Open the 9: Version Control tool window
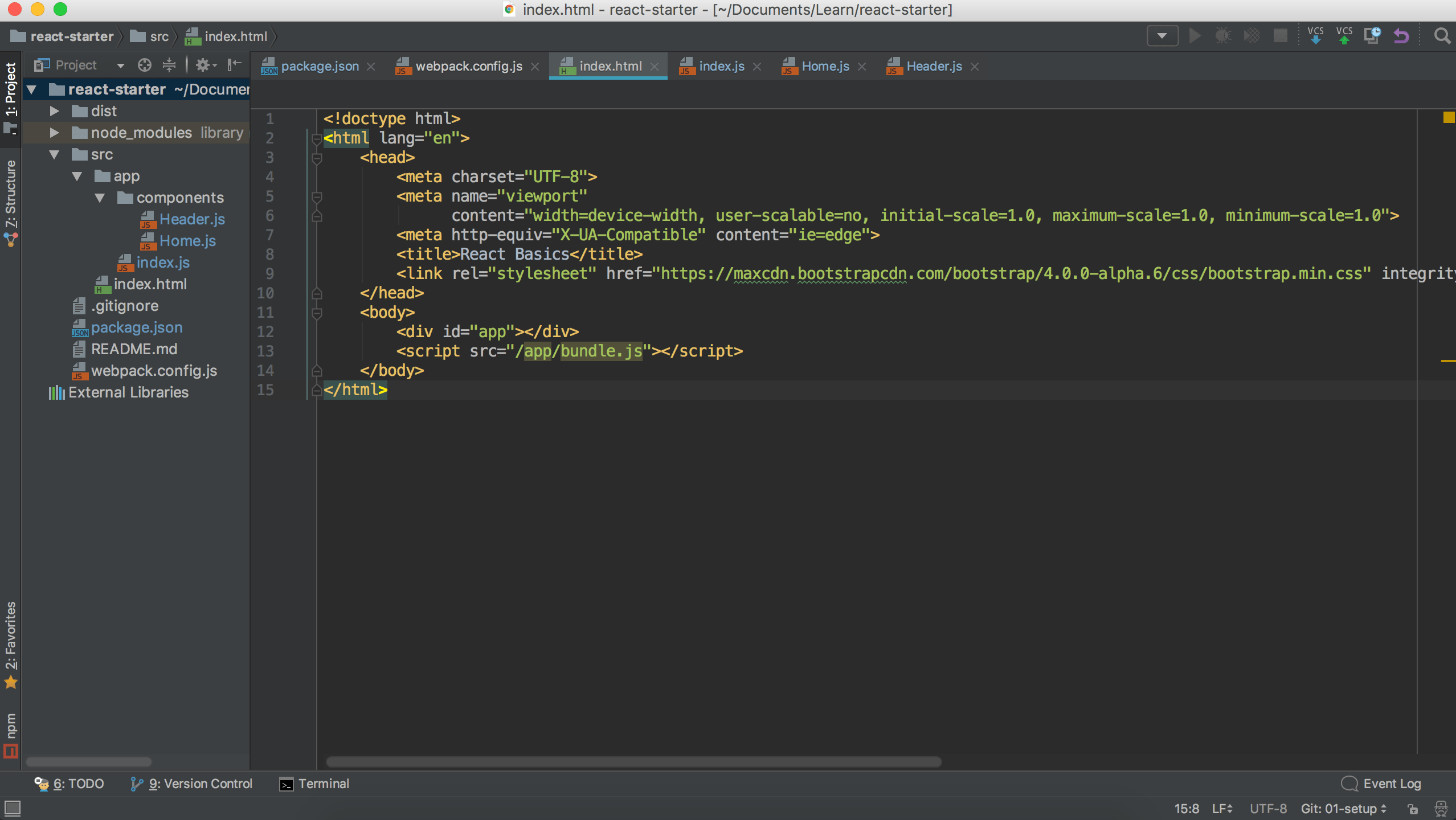This screenshot has height=820, width=1456. click(191, 784)
